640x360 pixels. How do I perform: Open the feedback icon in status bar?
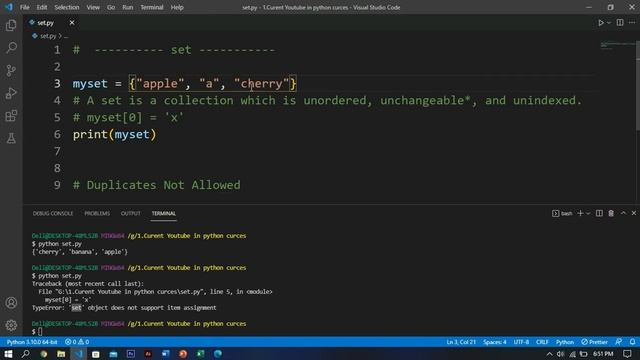(x=619, y=342)
